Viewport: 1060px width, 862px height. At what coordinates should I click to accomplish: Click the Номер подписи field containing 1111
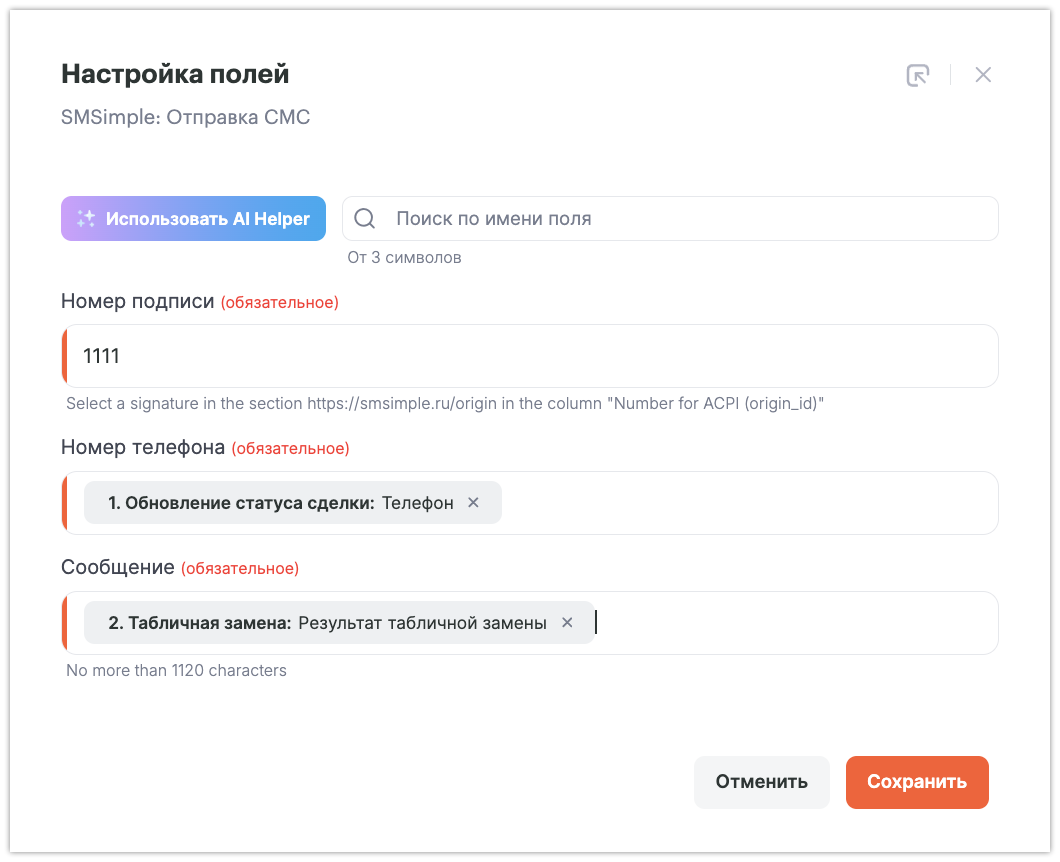tap(530, 356)
